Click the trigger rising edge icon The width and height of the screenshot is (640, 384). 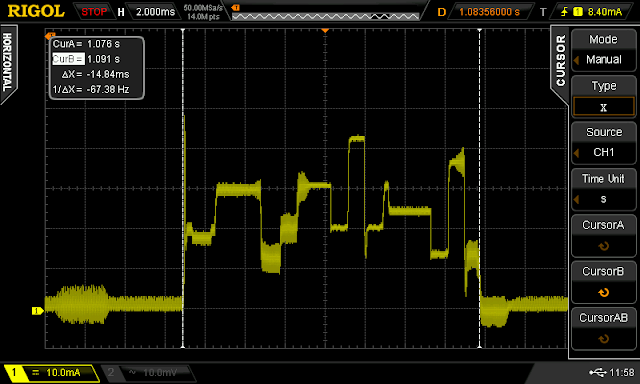coord(564,11)
